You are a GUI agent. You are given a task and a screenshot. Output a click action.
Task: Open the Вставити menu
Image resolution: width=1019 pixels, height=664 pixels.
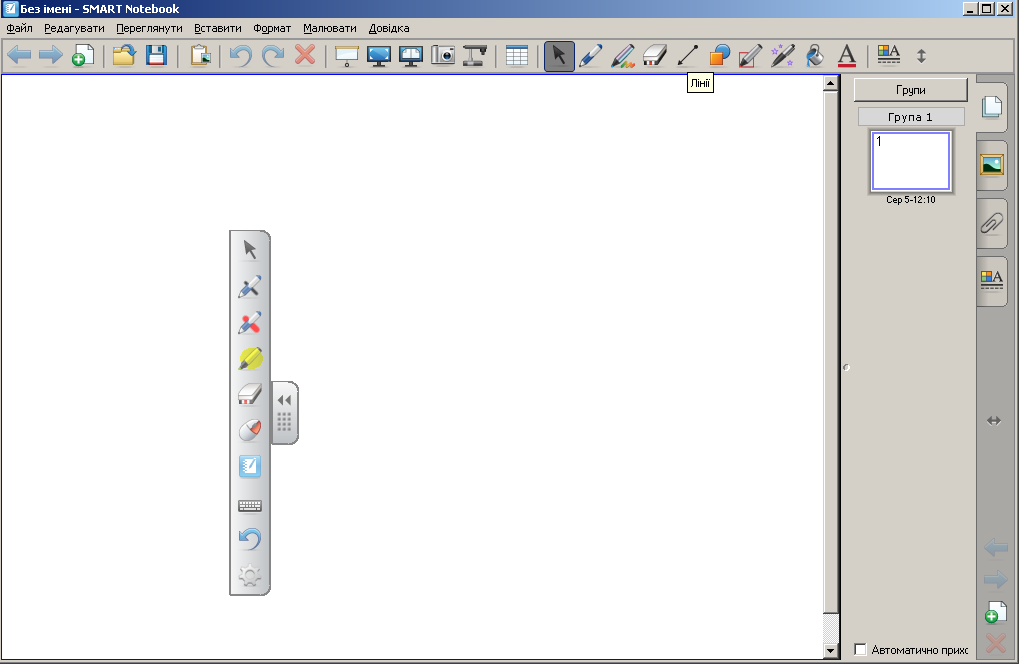(218, 28)
